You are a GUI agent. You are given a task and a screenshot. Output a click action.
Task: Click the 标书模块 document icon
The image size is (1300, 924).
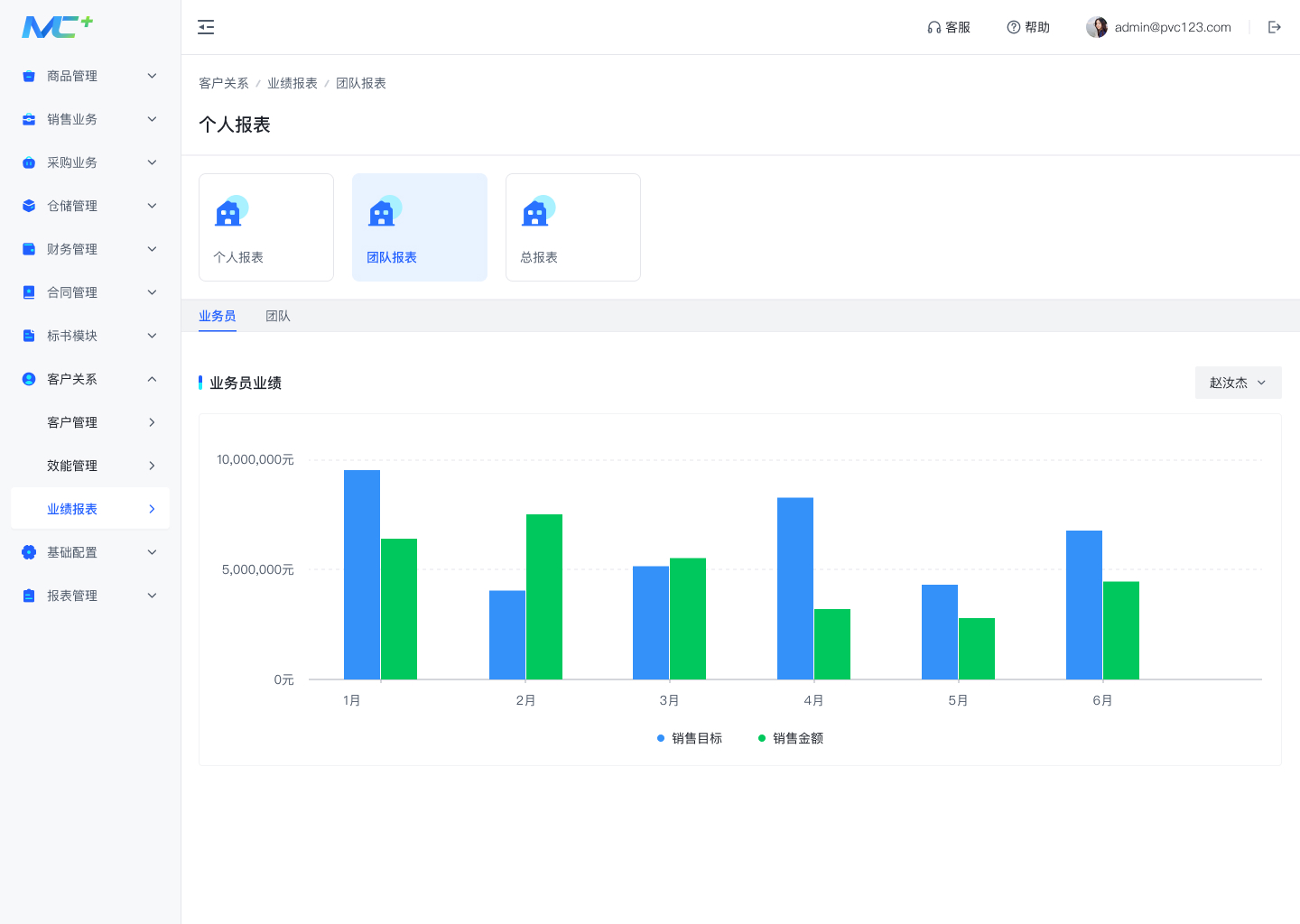click(29, 336)
